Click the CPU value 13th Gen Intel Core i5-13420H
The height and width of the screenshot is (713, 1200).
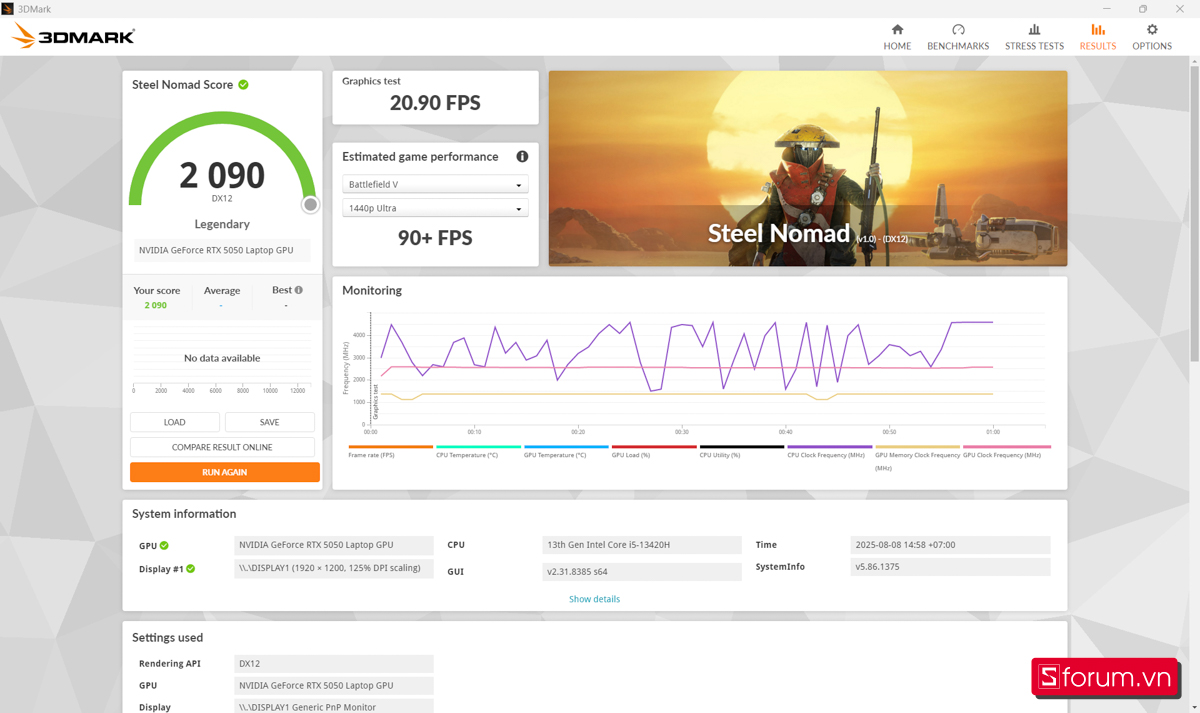[x=642, y=545]
